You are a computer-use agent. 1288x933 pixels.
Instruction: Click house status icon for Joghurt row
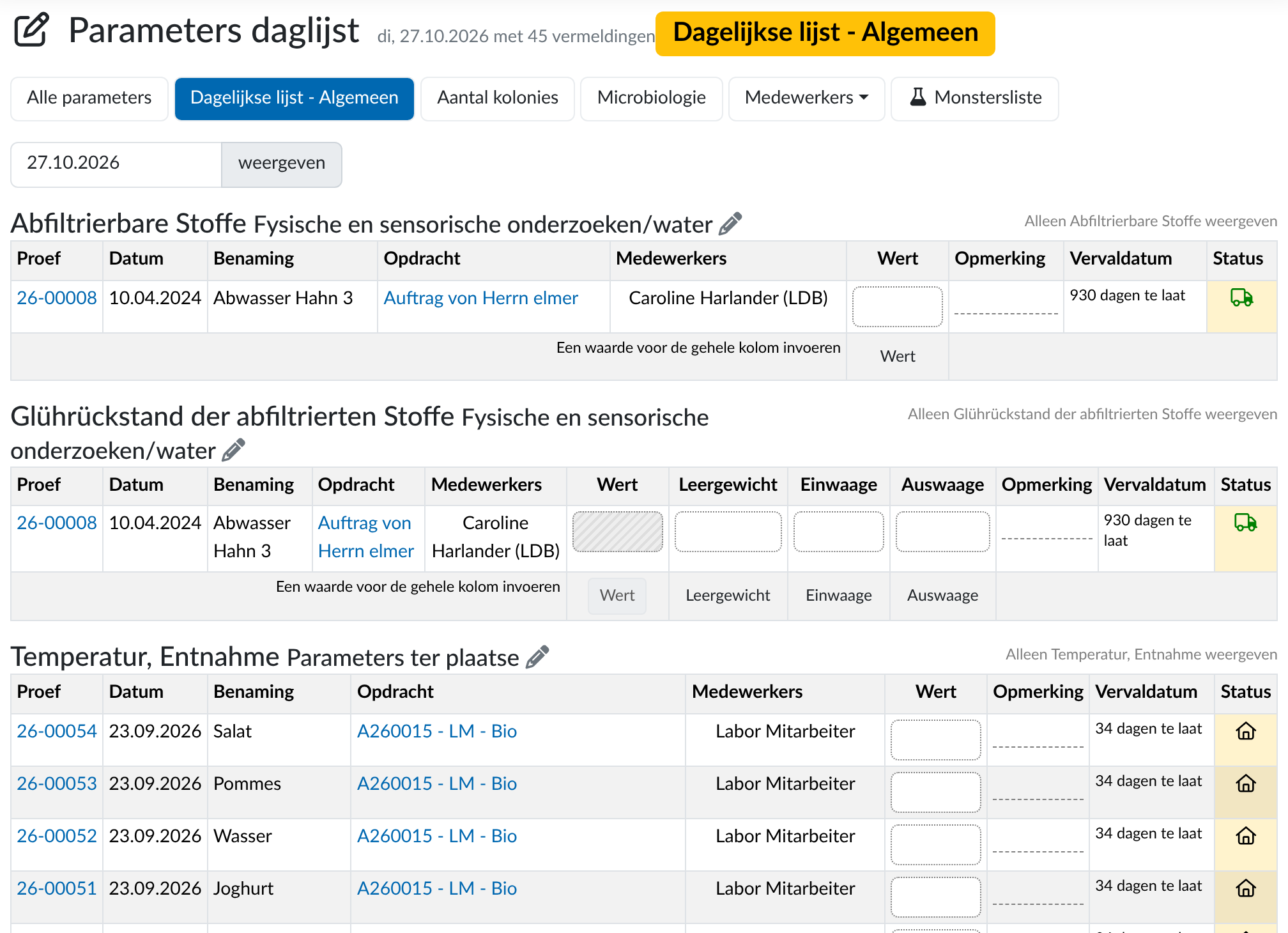pyautogui.click(x=1246, y=888)
